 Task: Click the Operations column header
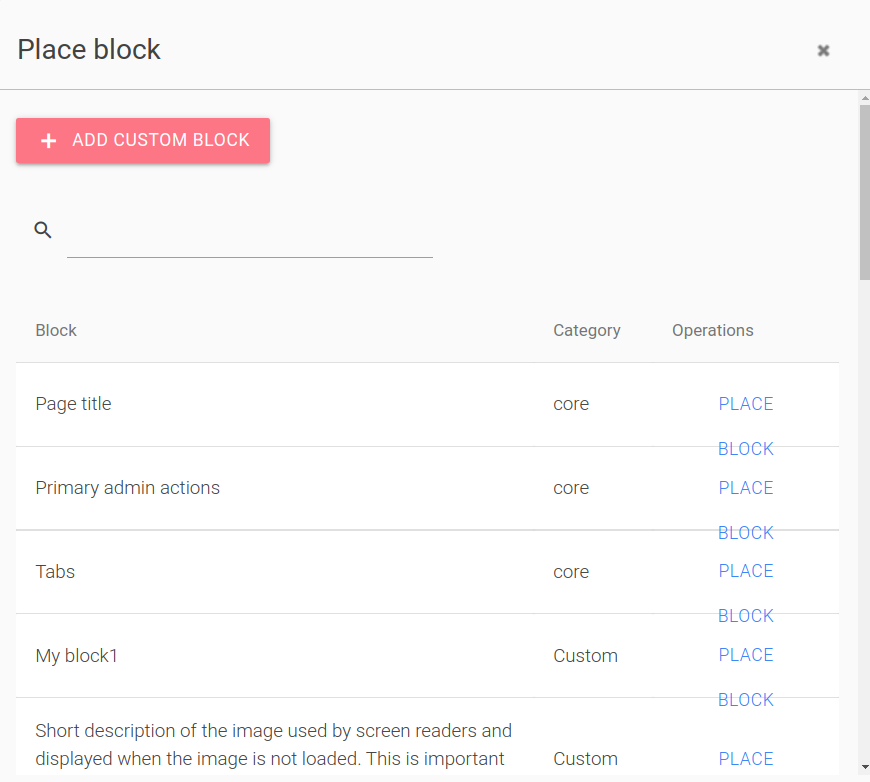(x=712, y=330)
